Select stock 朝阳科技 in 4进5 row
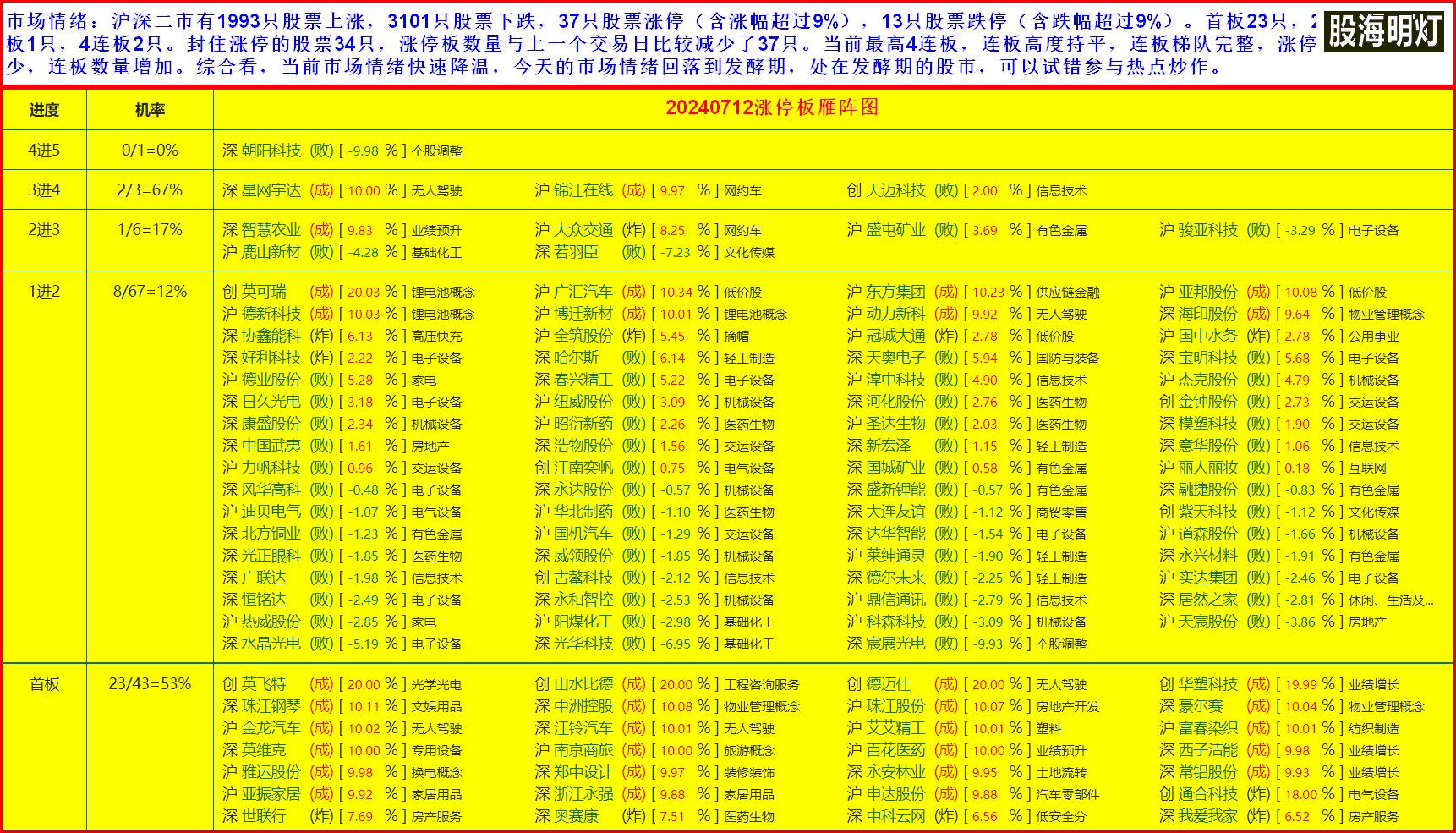1456x833 pixels. (271, 151)
